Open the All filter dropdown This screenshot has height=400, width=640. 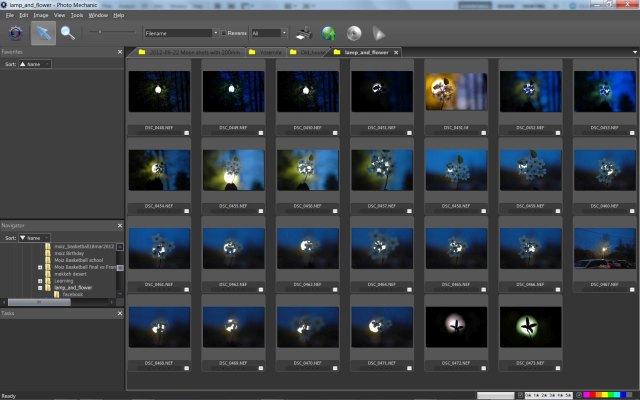(x=269, y=33)
